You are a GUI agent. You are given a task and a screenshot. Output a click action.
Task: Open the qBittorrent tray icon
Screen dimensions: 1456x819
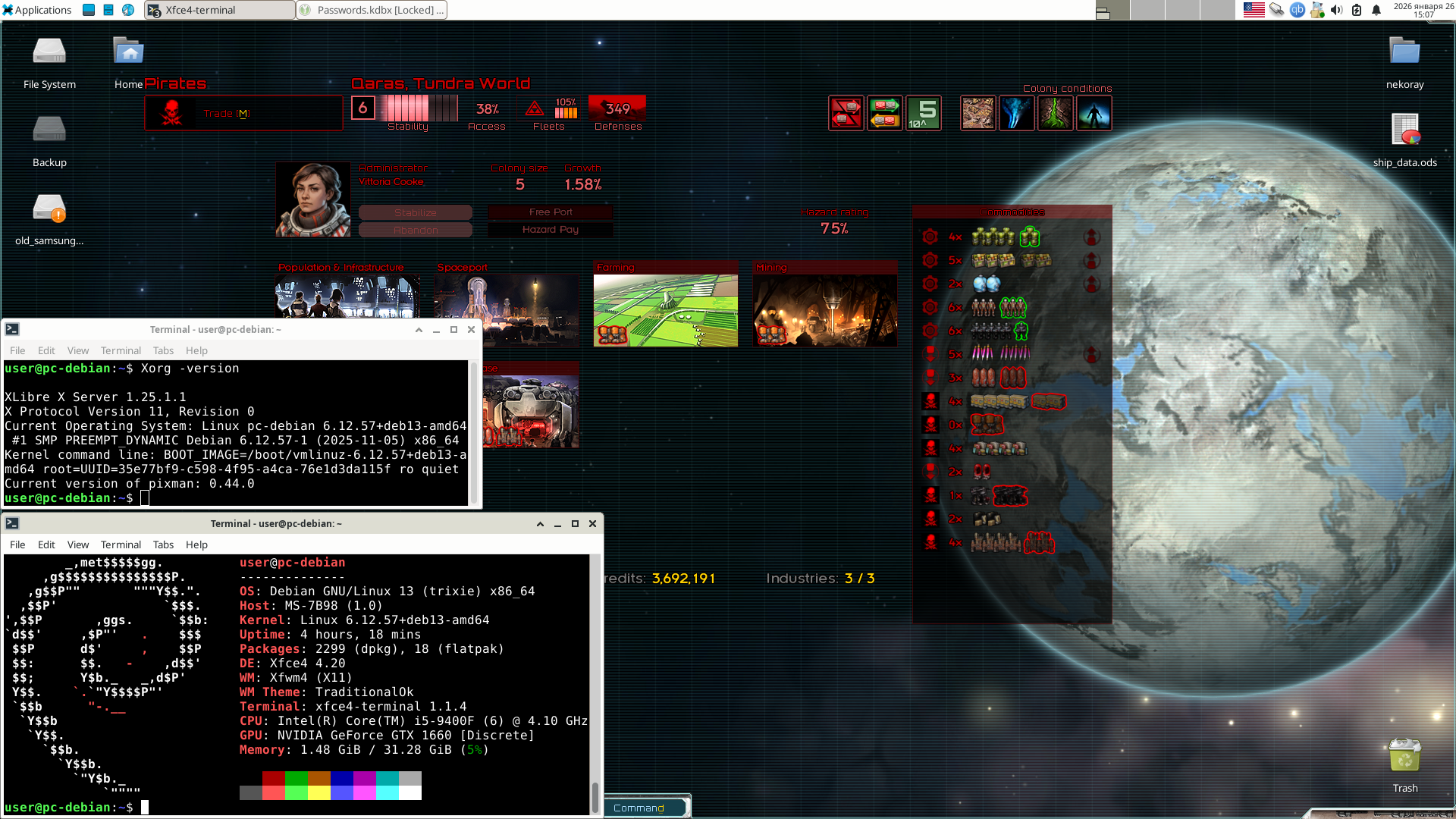[1298, 10]
